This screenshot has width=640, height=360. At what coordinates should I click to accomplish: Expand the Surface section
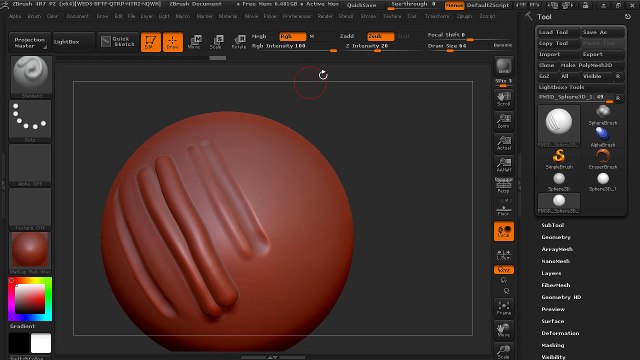coord(553,321)
